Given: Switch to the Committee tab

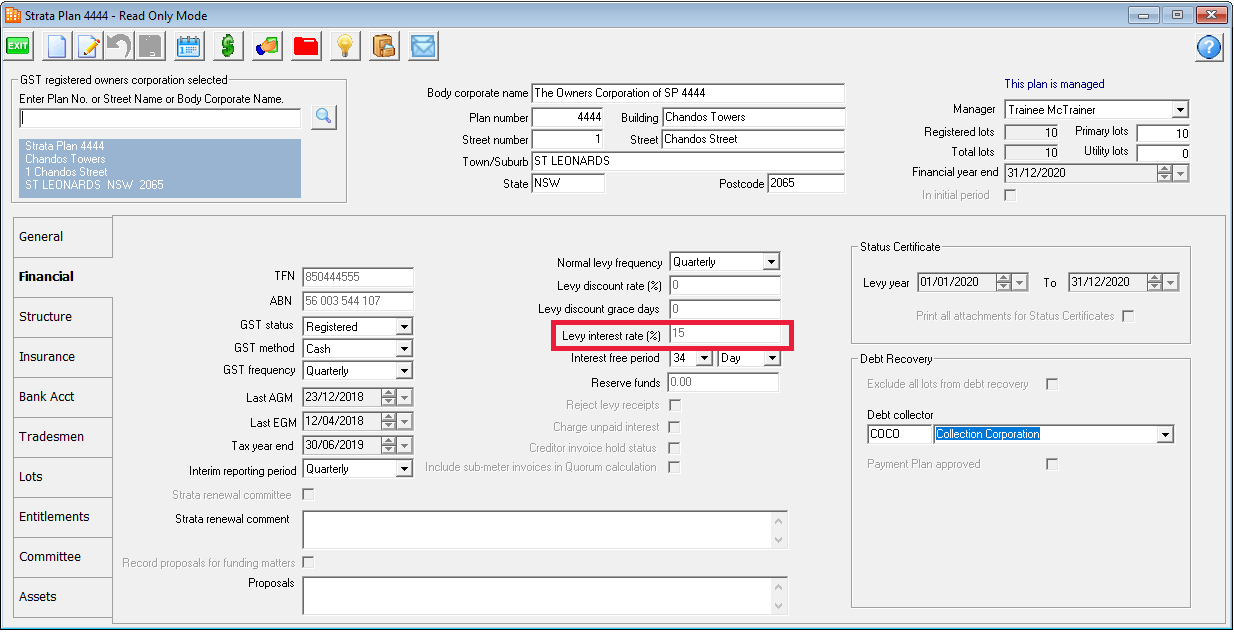Looking at the screenshot, I should point(63,557).
